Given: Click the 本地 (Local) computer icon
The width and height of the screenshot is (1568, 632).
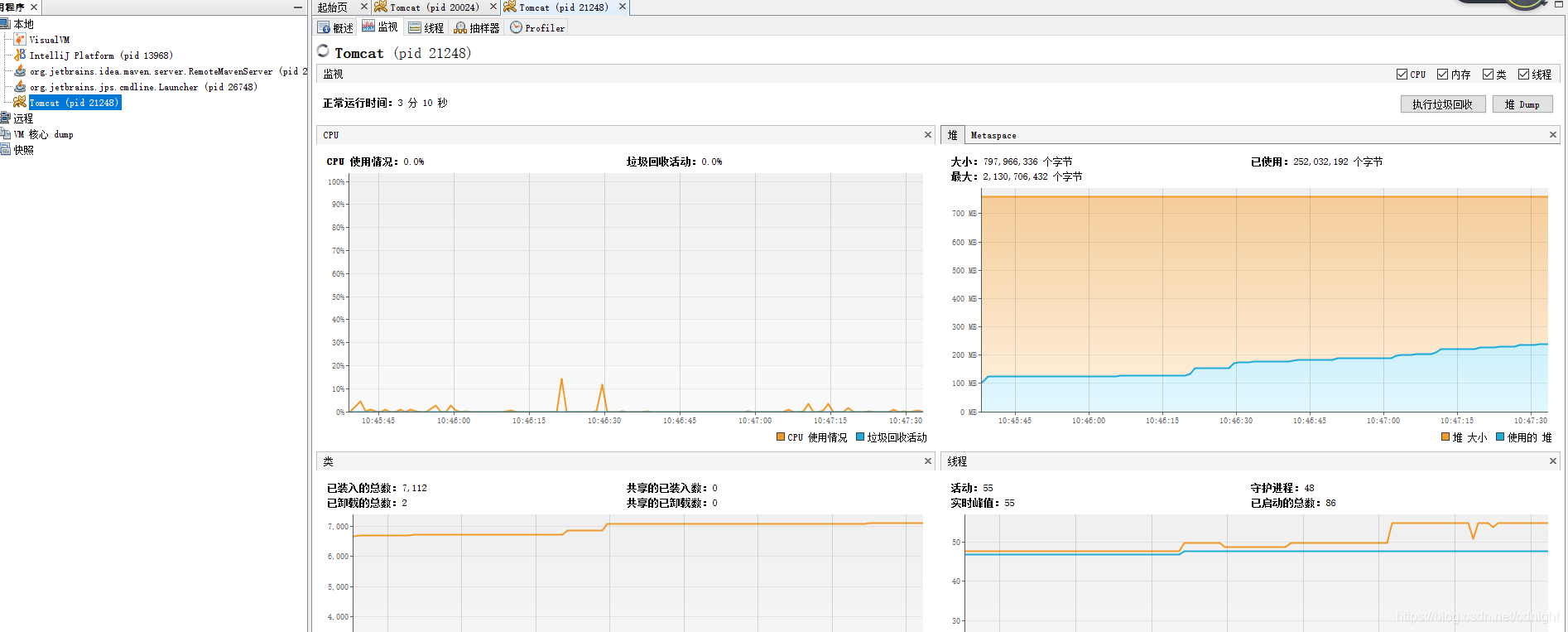Looking at the screenshot, I should click(x=5, y=24).
